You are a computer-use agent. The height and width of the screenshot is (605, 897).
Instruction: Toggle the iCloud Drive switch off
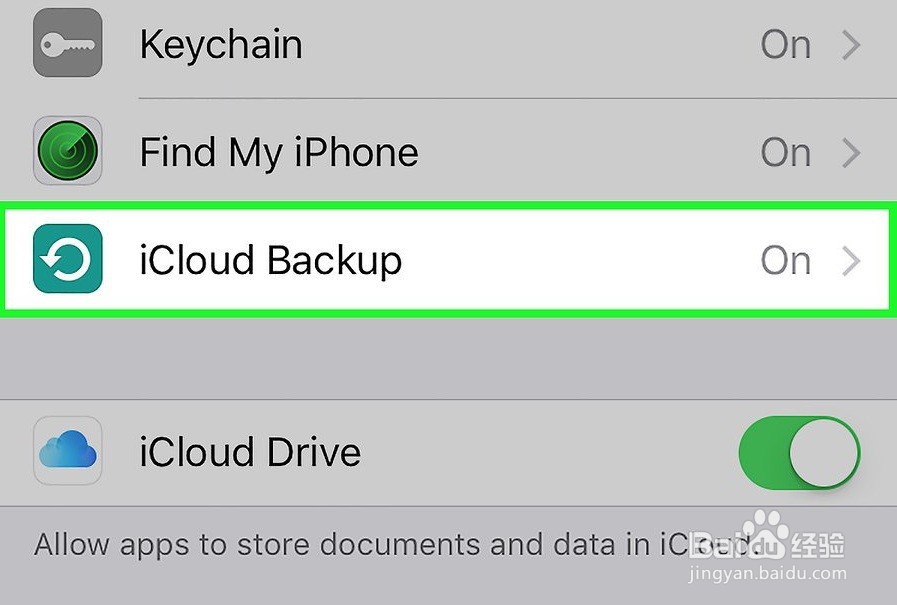tap(798, 453)
